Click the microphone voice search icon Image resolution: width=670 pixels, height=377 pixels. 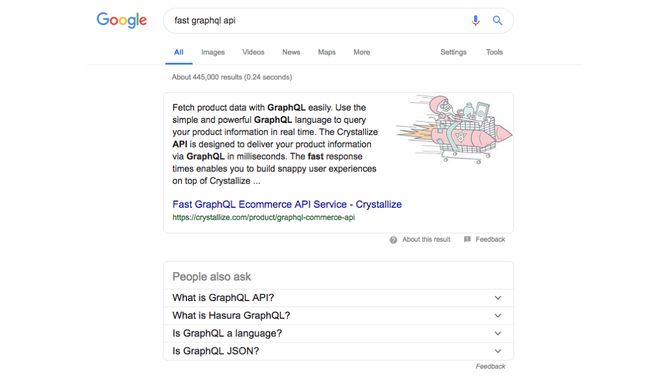[475, 21]
